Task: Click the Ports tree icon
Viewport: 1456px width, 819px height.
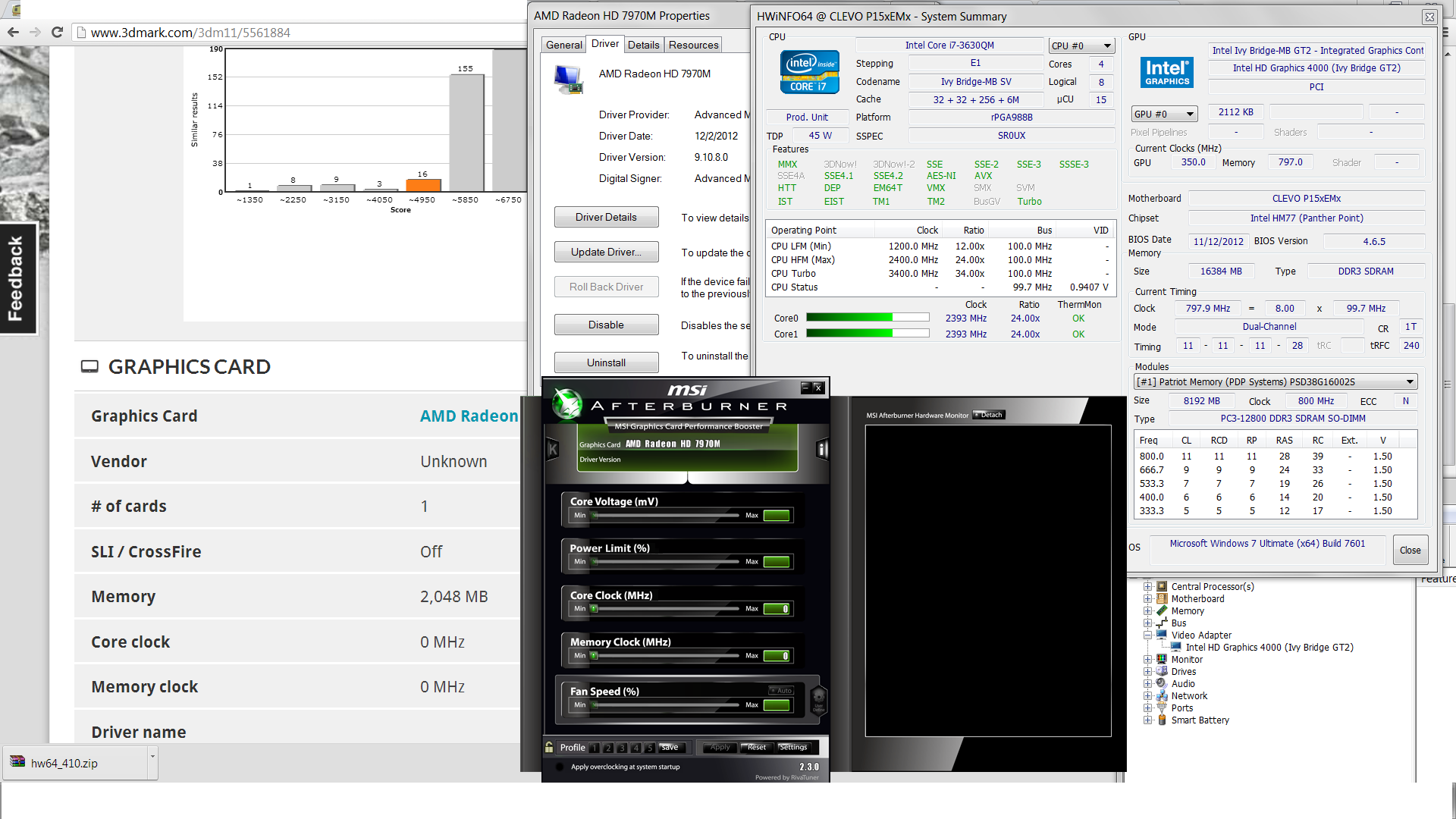Action: 1162,708
